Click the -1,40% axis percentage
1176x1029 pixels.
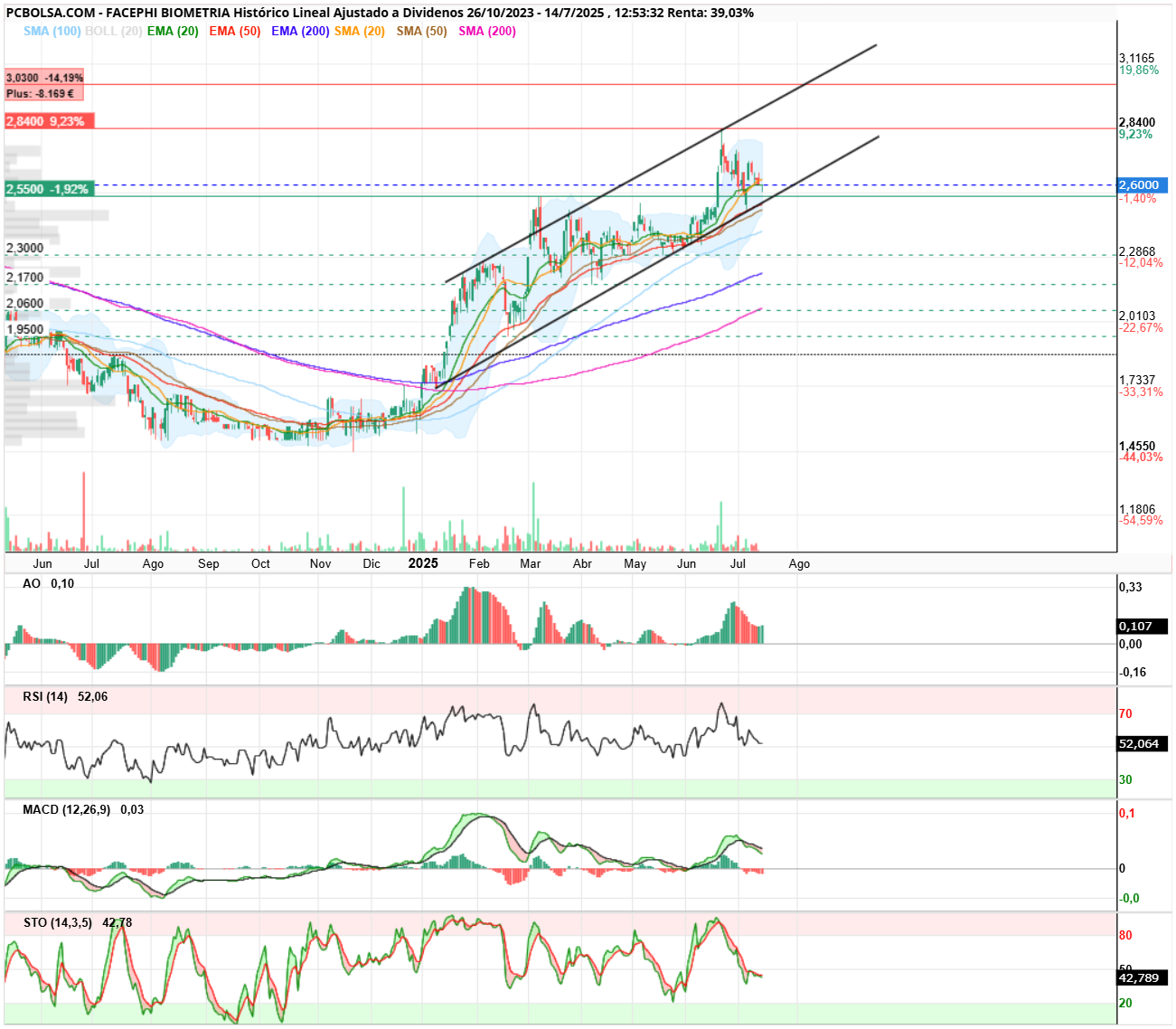(x=1137, y=198)
